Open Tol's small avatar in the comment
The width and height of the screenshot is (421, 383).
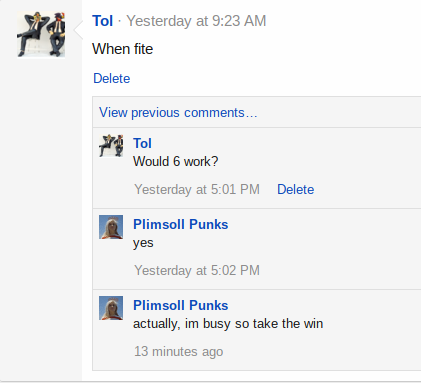pyautogui.click(x=111, y=146)
